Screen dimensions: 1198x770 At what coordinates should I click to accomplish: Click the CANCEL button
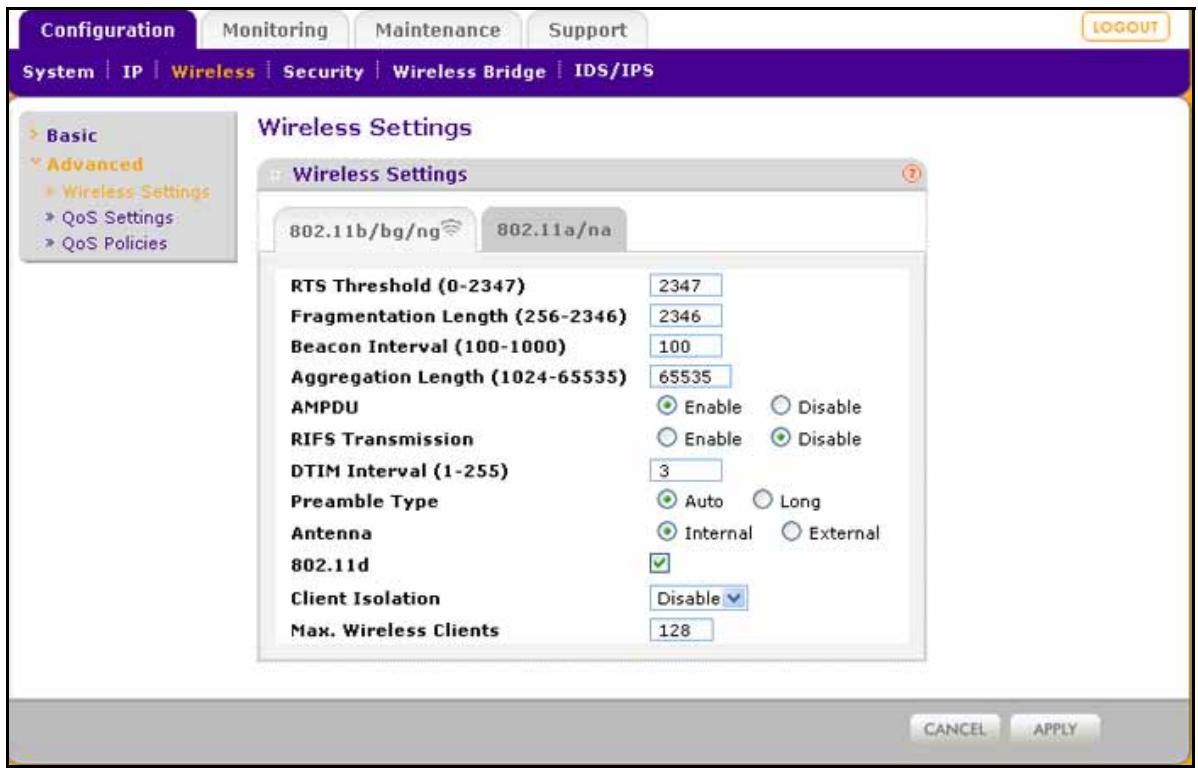(x=955, y=730)
